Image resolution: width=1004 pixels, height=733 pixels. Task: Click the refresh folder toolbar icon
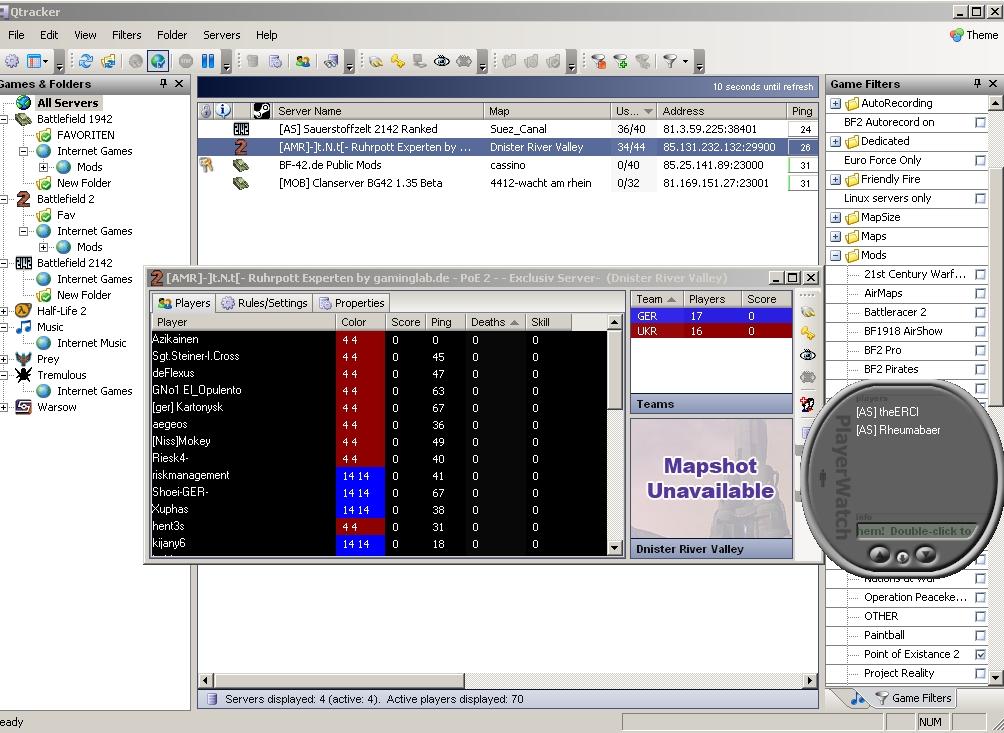[109, 61]
